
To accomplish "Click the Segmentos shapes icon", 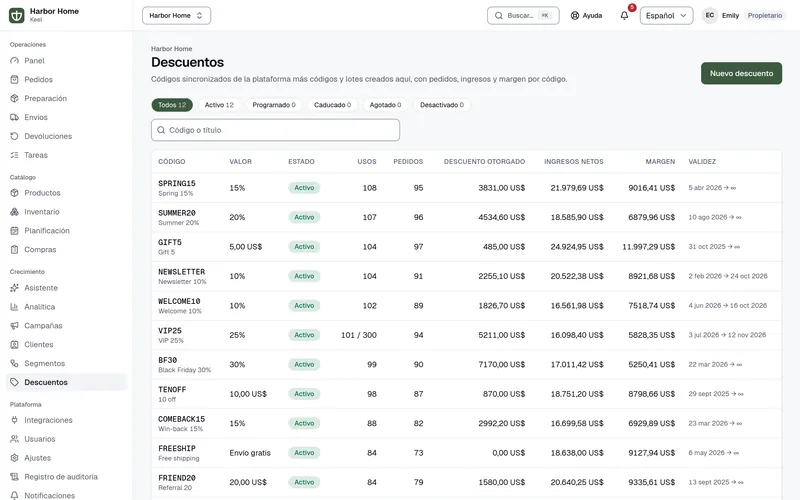I will 14,363.
